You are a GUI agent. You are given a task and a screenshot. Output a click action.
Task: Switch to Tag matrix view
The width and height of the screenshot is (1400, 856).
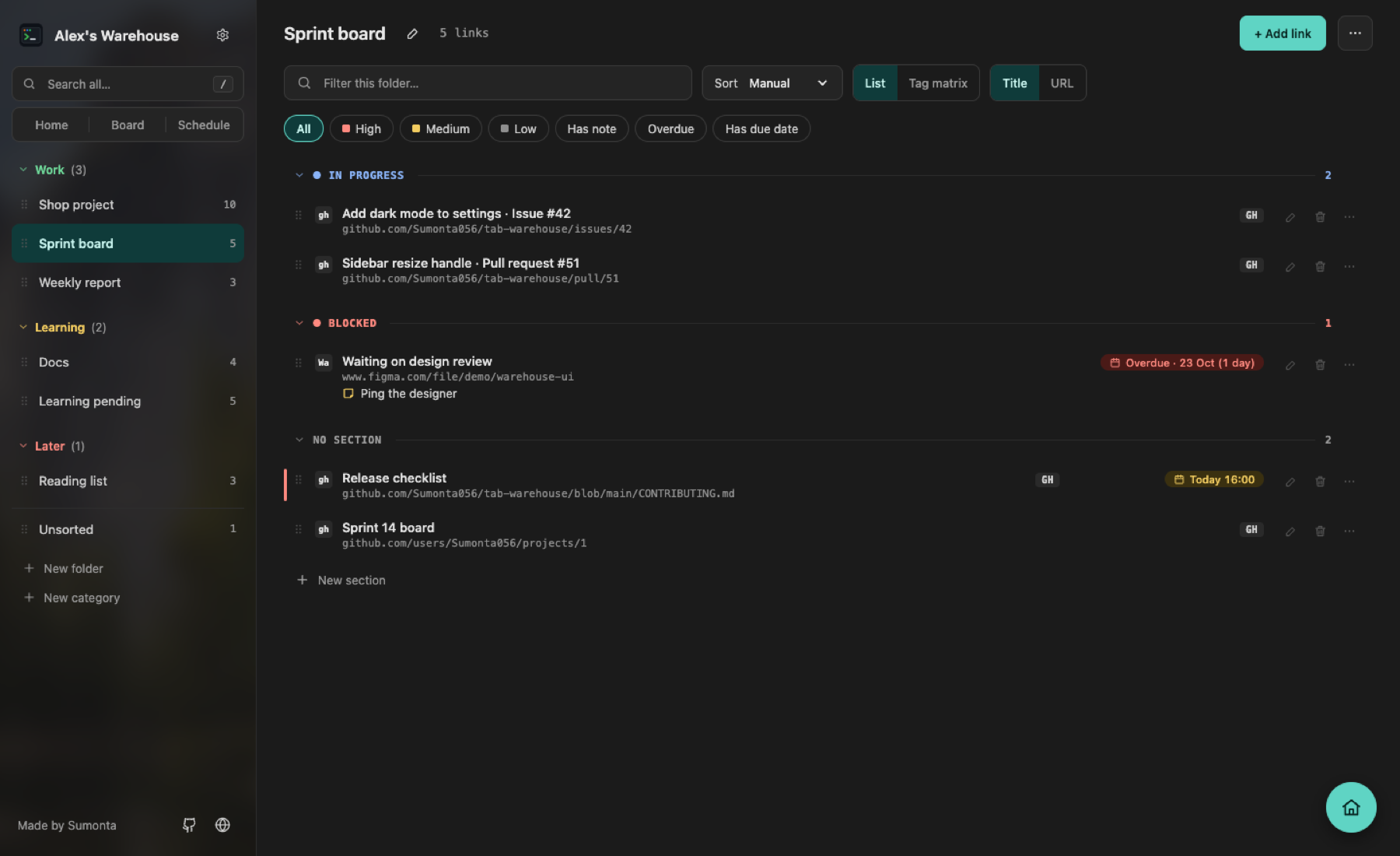938,83
